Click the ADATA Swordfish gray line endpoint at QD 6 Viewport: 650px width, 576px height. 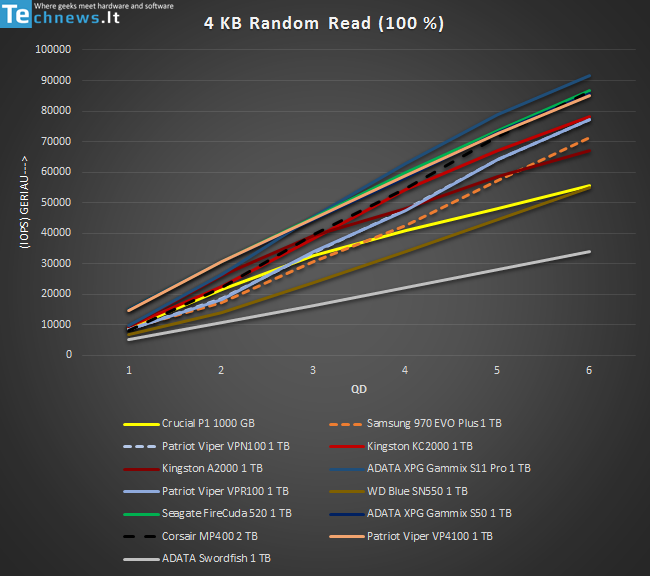click(x=589, y=252)
